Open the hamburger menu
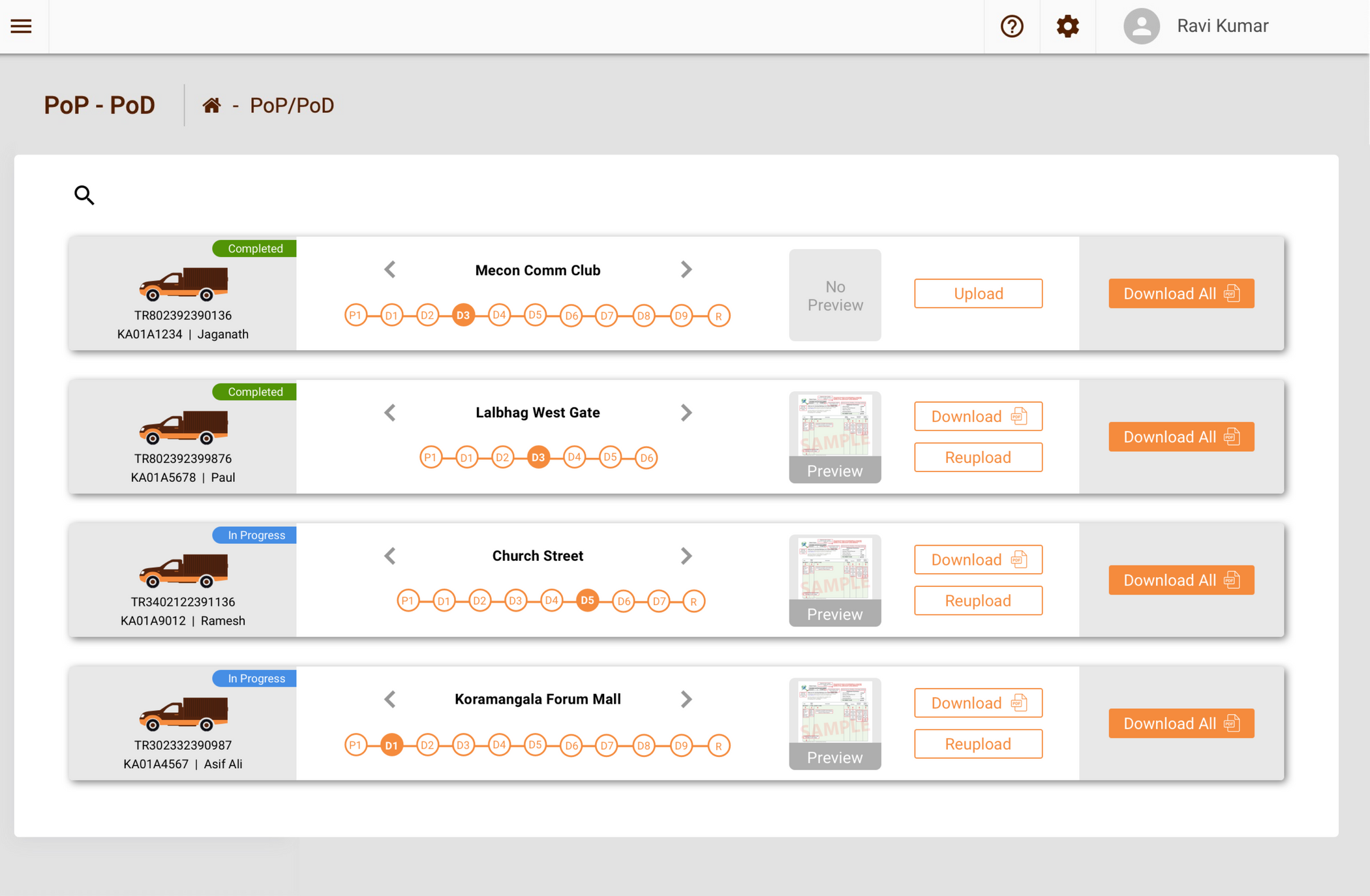 coord(21,26)
